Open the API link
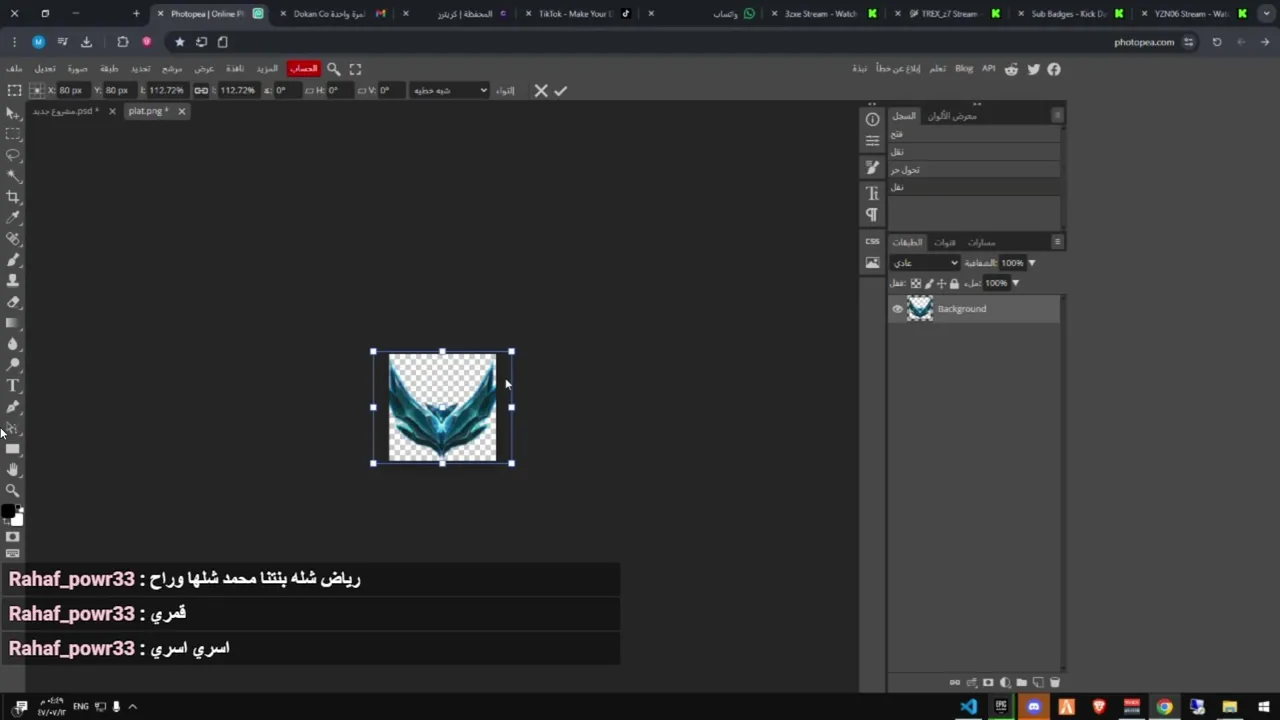Screen dimensions: 1280x720 [x=988, y=69]
